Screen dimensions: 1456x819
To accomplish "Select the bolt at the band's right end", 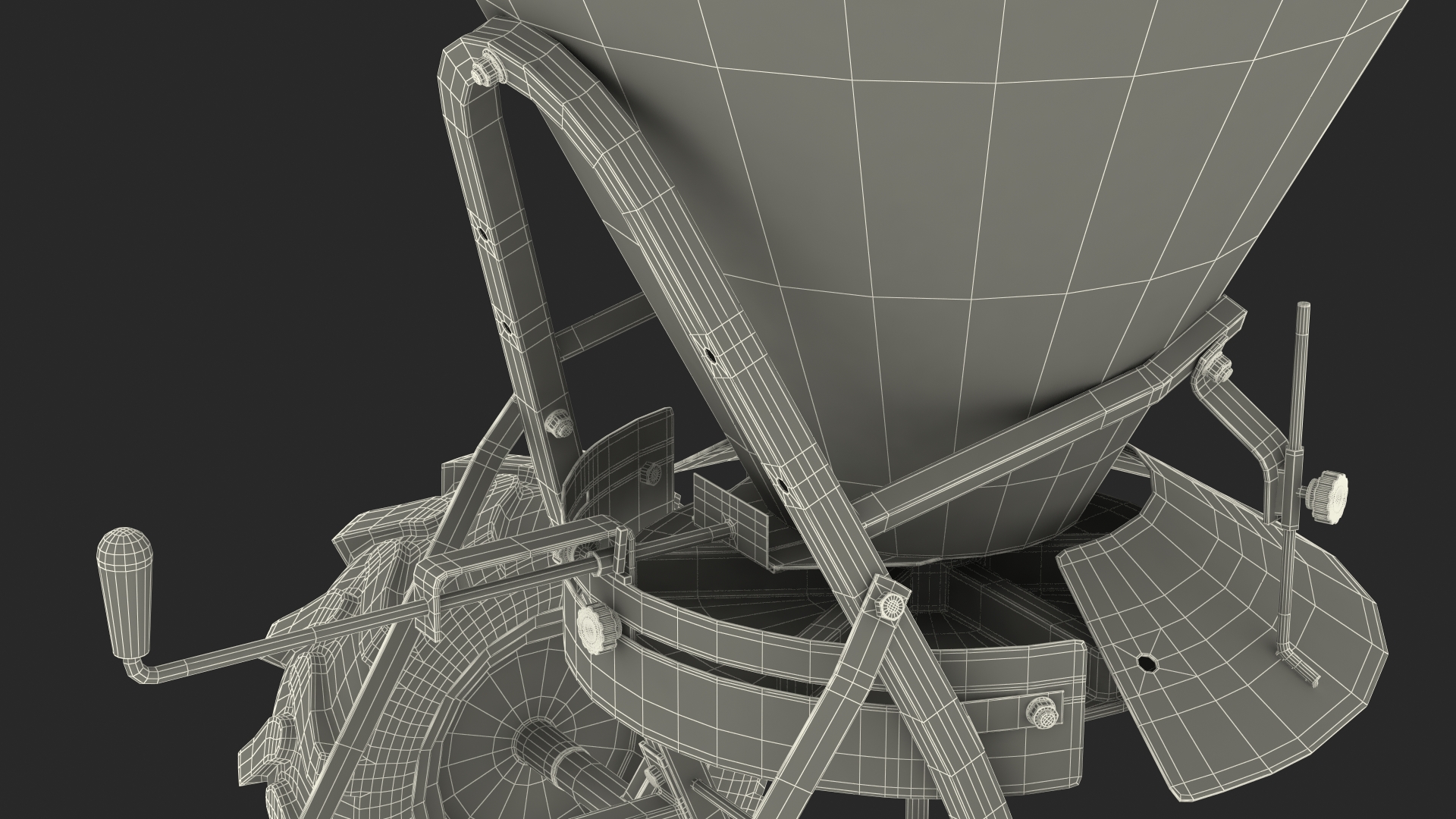I will pos(1041,714).
